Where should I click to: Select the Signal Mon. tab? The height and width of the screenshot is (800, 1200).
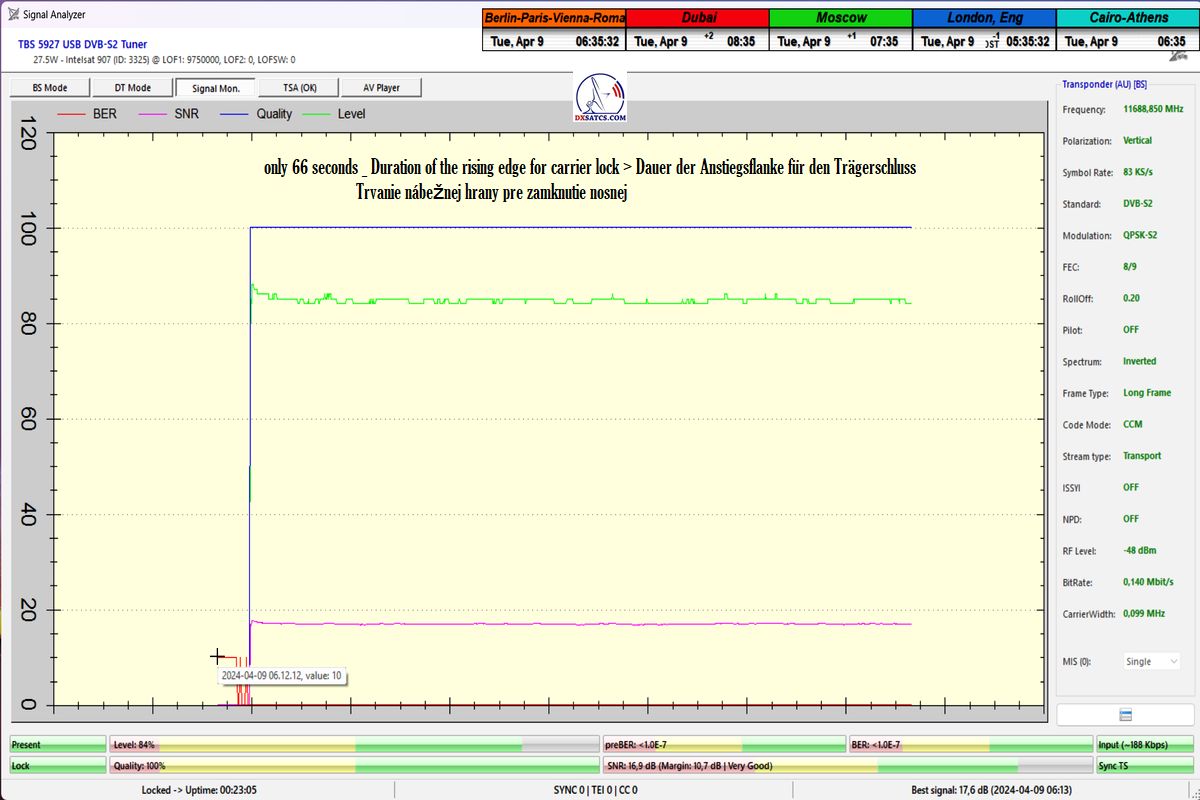point(215,88)
